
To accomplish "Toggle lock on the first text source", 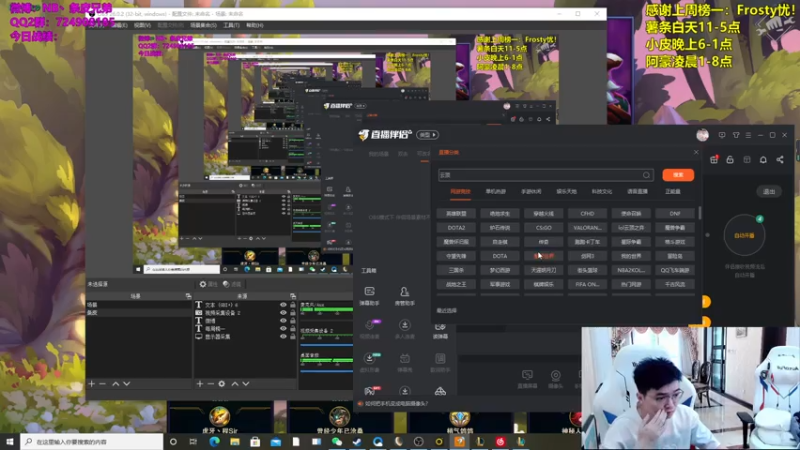I will [x=293, y=305].
